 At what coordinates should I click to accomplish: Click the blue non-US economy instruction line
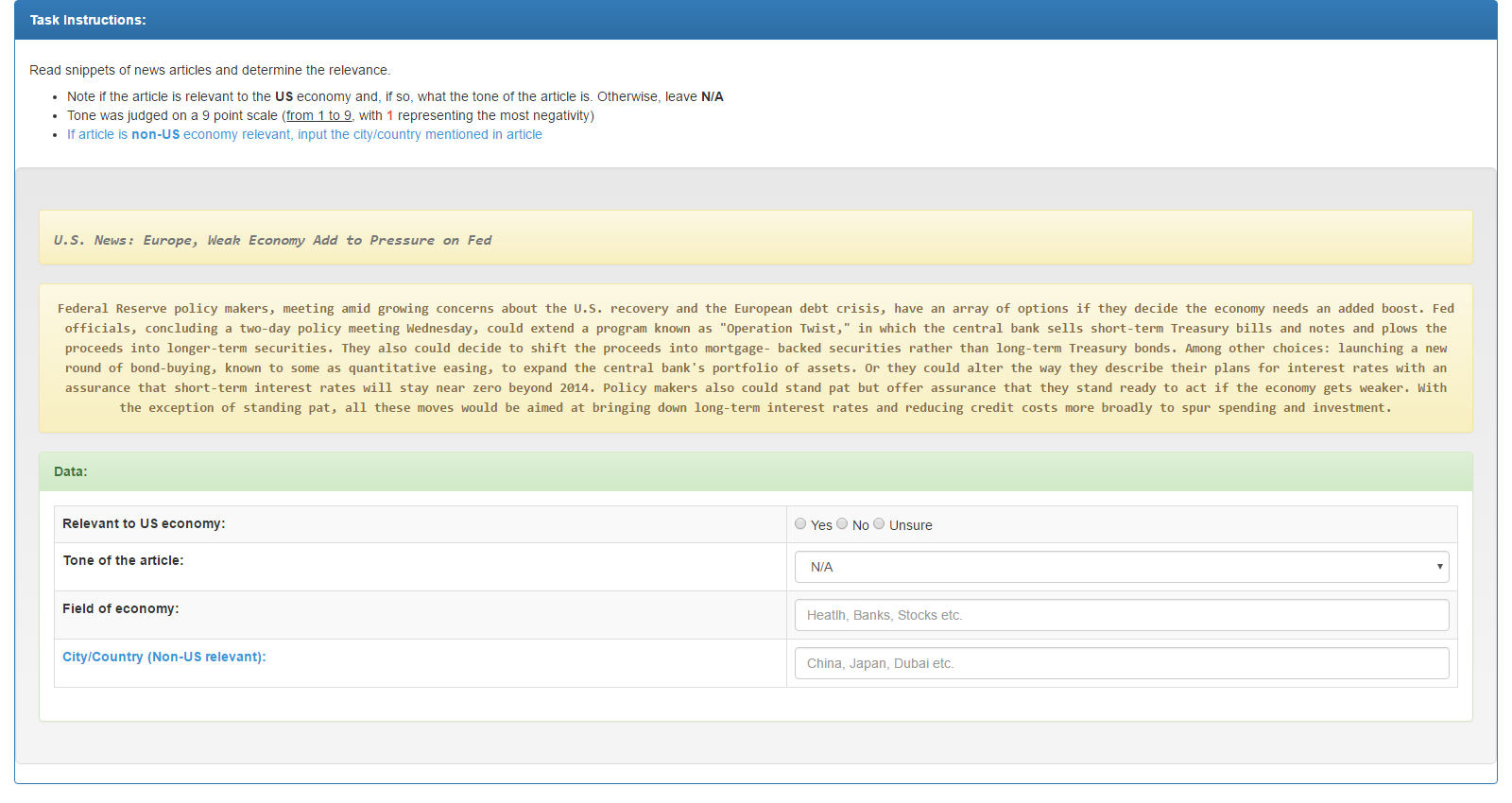[x=304, y=134]
